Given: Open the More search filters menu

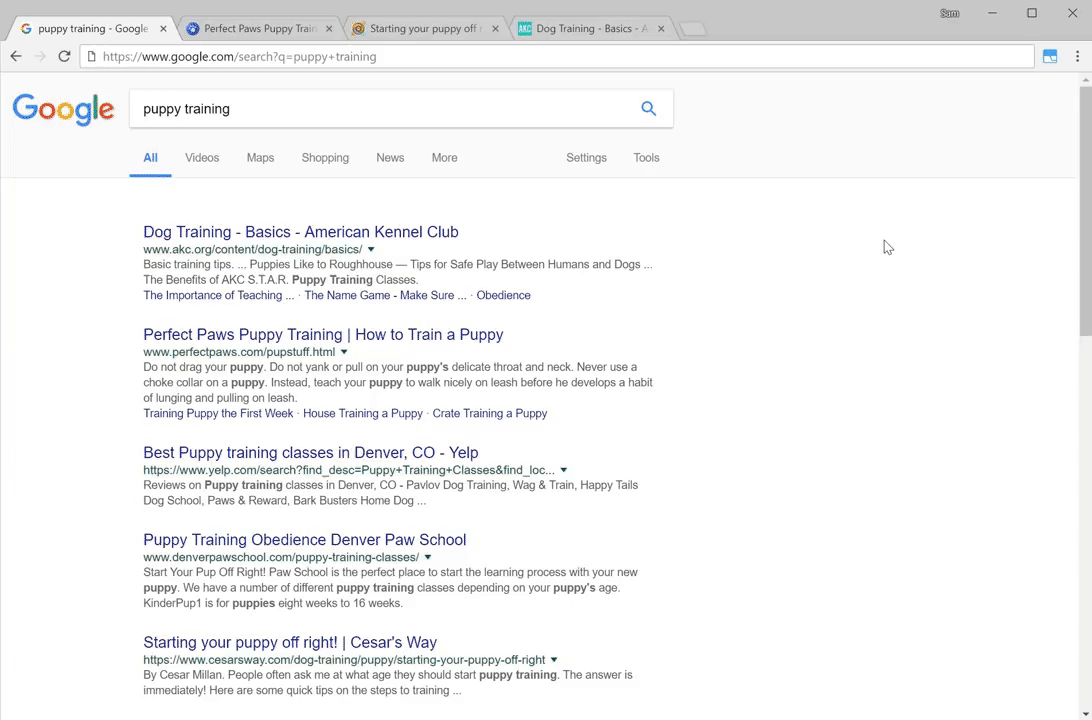Looking at the screenshot, I should click(x=444, y=157).
